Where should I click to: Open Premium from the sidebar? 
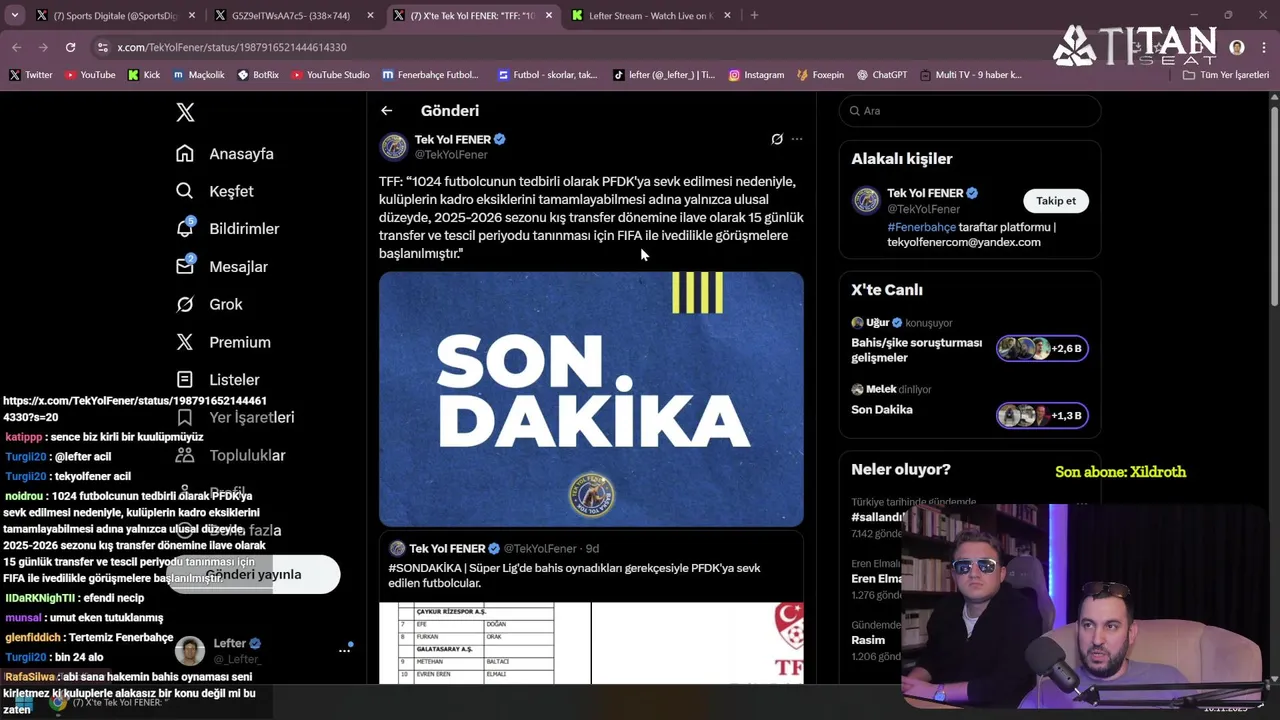pos(223,342)
